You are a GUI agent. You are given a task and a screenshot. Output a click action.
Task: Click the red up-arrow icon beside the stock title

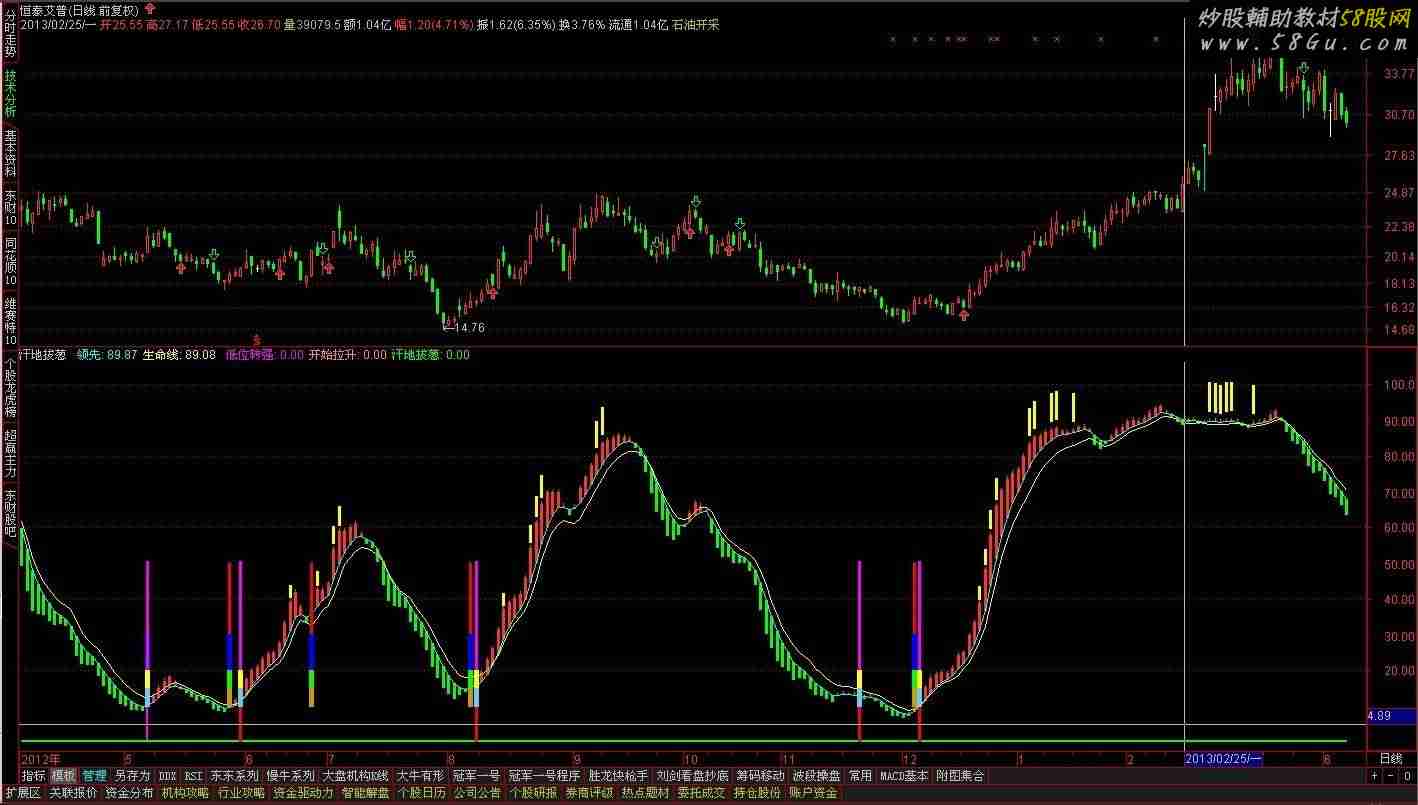150,8
